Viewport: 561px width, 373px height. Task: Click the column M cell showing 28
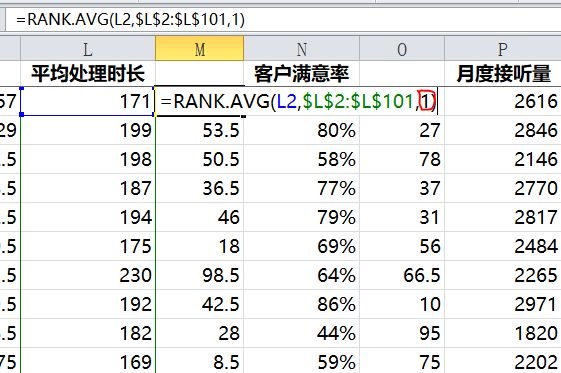point(200,333)
